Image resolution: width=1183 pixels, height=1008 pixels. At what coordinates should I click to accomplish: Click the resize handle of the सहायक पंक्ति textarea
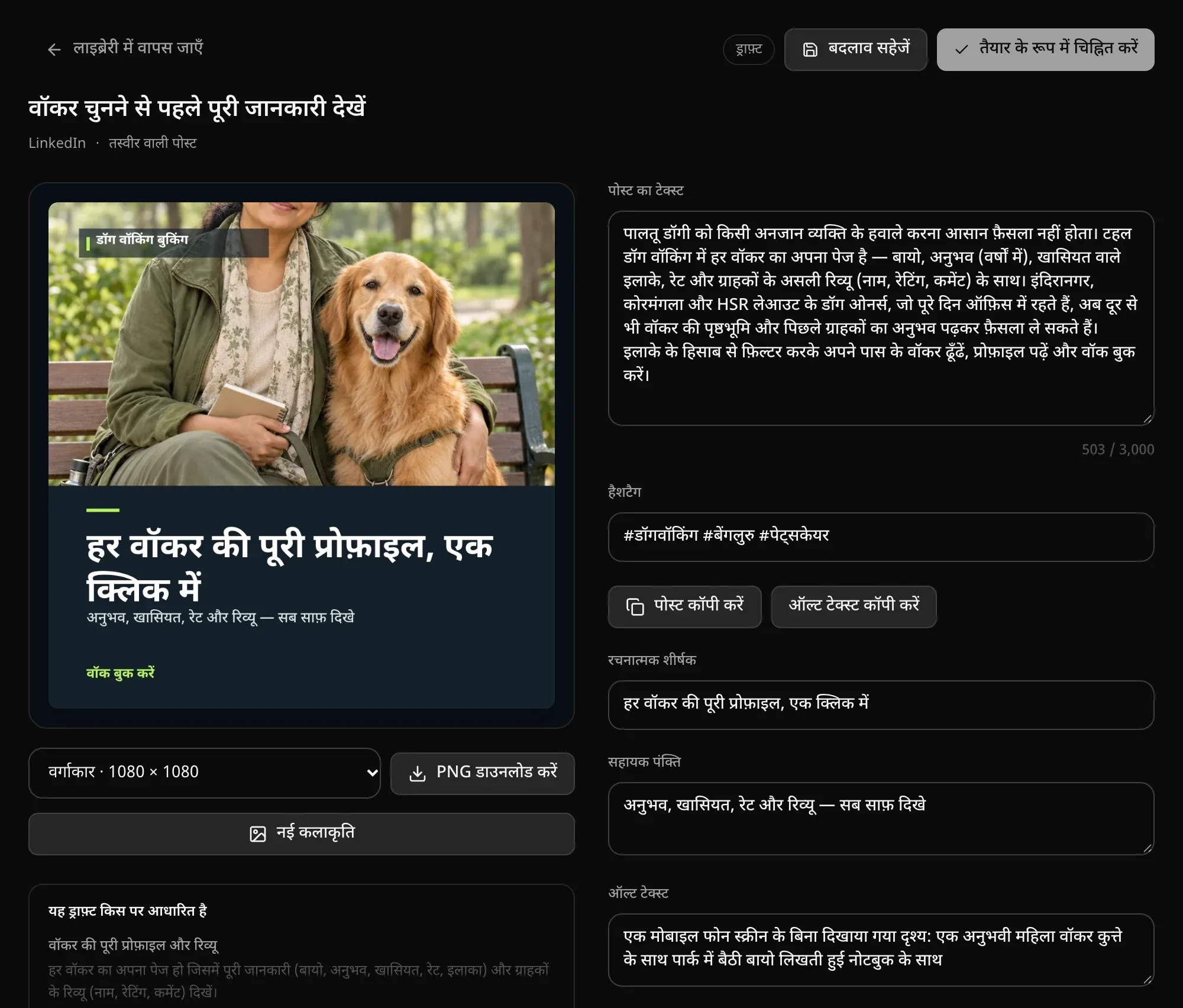click(1147, 848)
